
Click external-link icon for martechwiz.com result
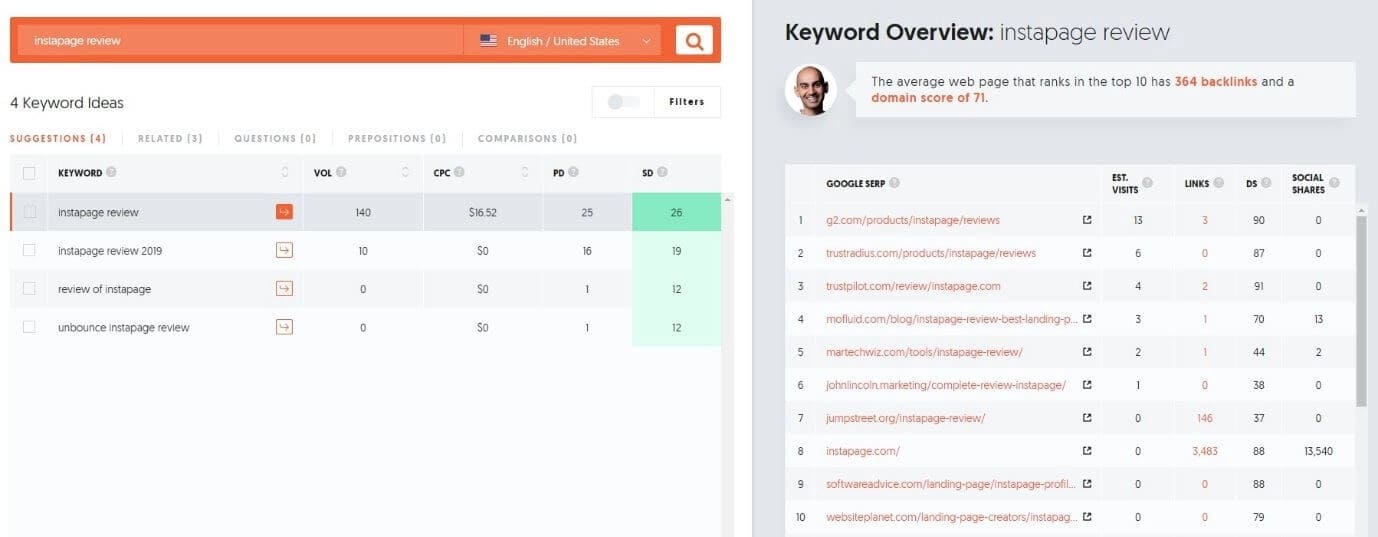tap(1087, 352)
